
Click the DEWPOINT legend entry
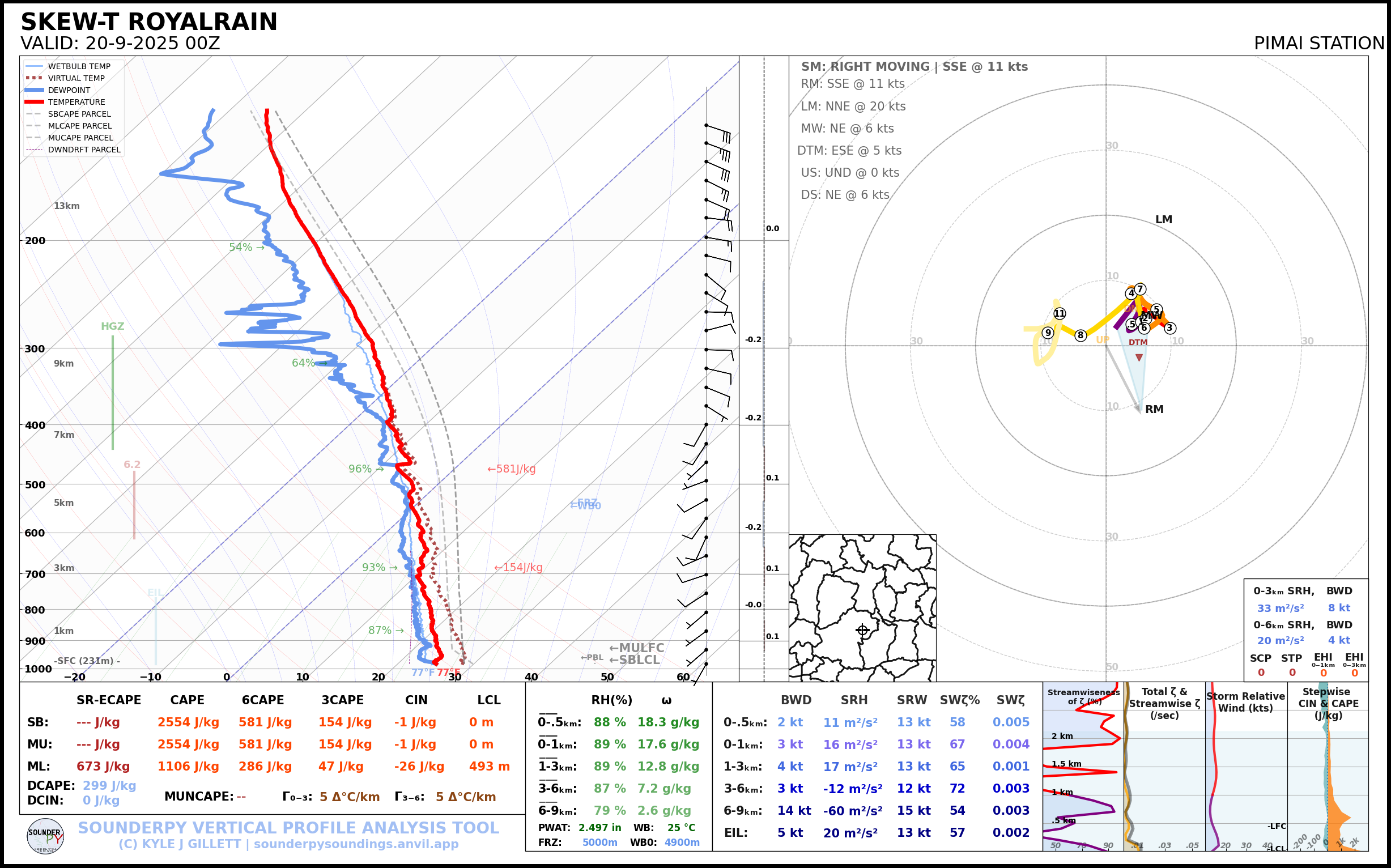tap(69, 90)
